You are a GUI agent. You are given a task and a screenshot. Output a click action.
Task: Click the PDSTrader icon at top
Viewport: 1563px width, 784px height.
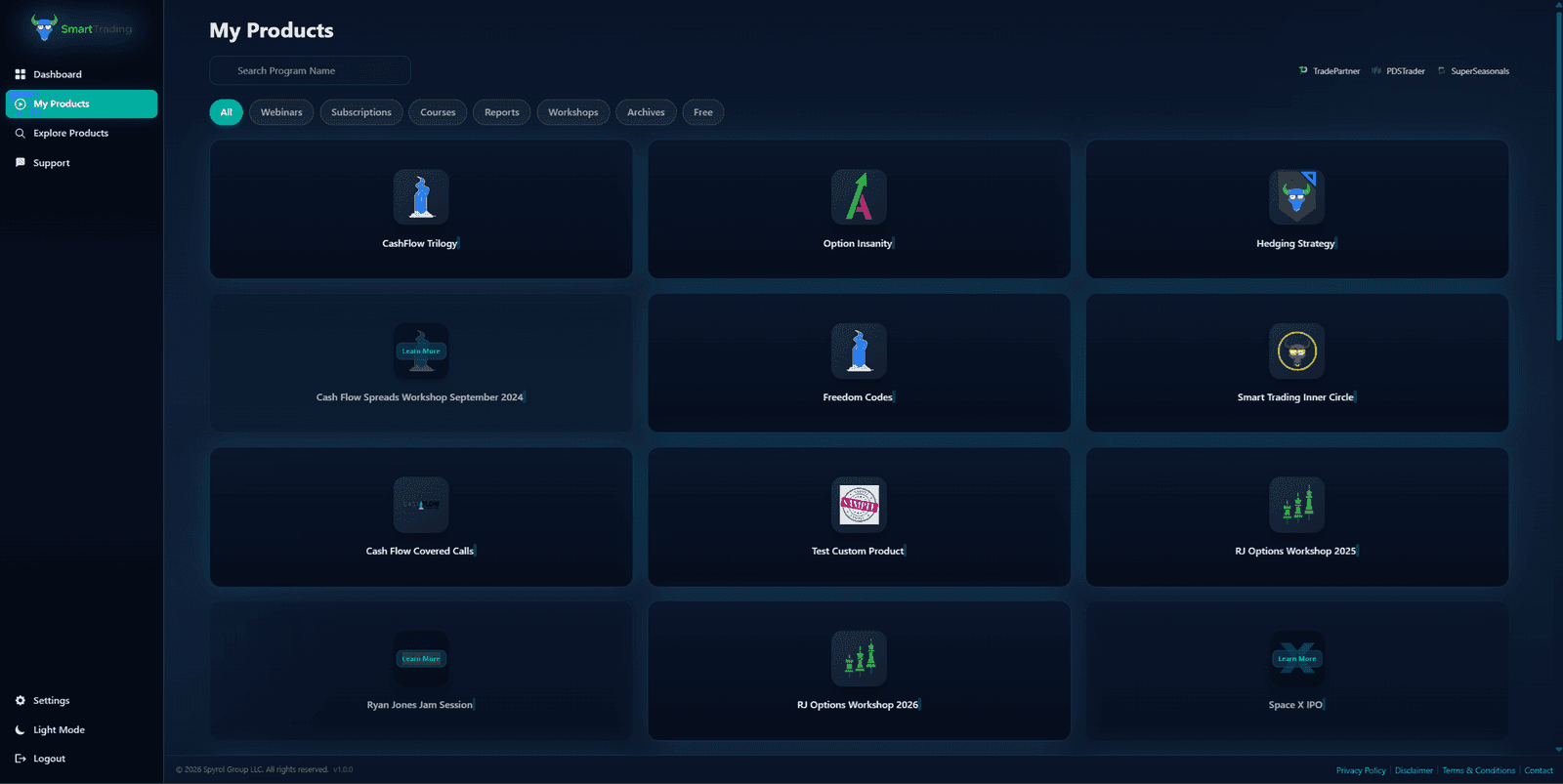pos(1376,70)
